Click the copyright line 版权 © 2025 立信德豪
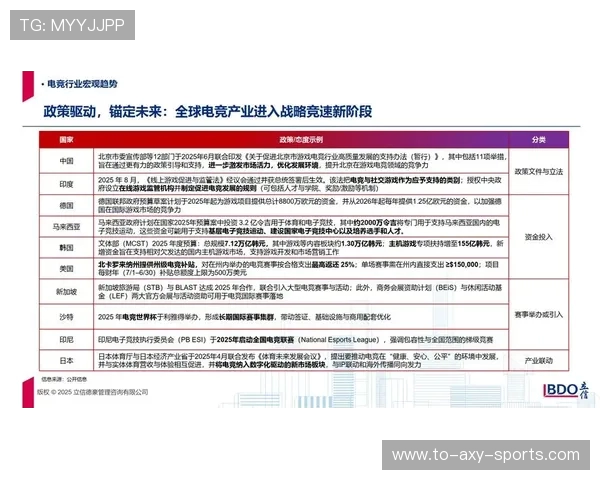The width and height of the screenshot is (600, 480). [93, 392]
